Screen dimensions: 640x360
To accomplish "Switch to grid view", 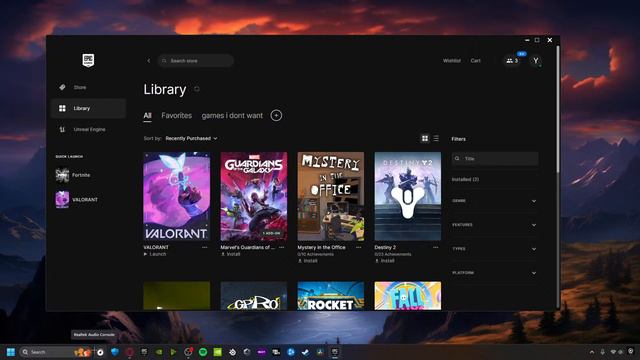I will pos(425,139).
